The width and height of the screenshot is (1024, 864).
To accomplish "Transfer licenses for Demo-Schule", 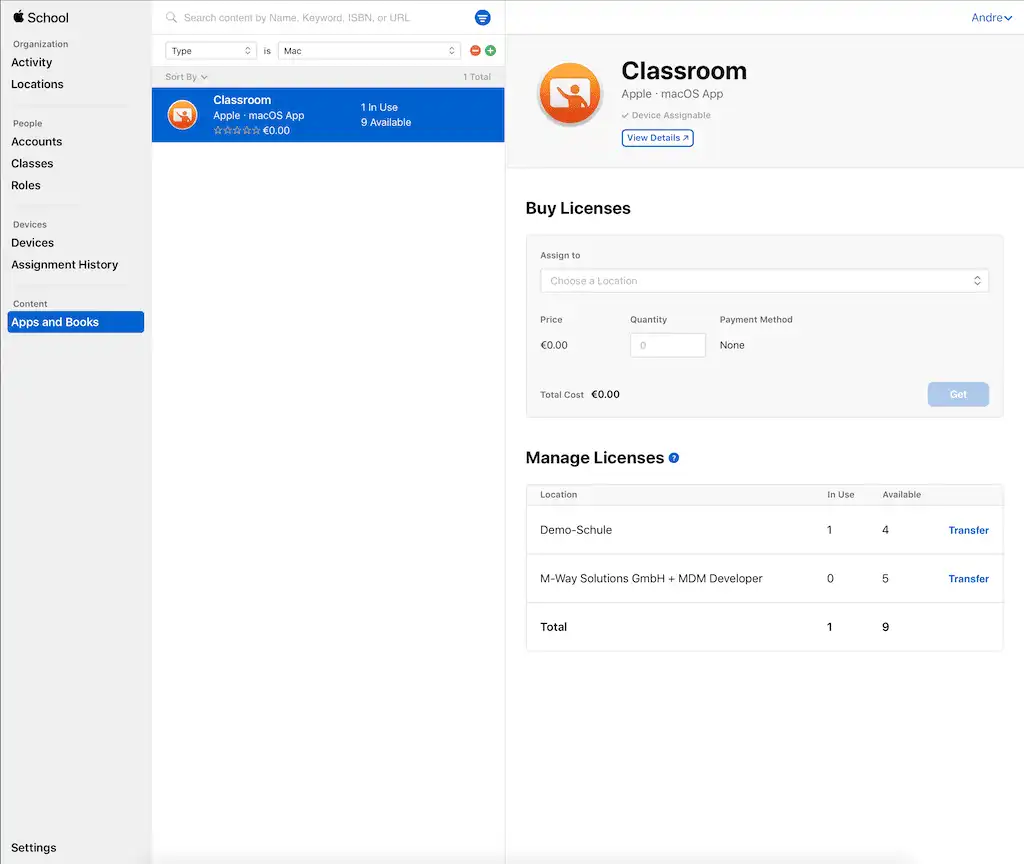I will pos(968,530).
